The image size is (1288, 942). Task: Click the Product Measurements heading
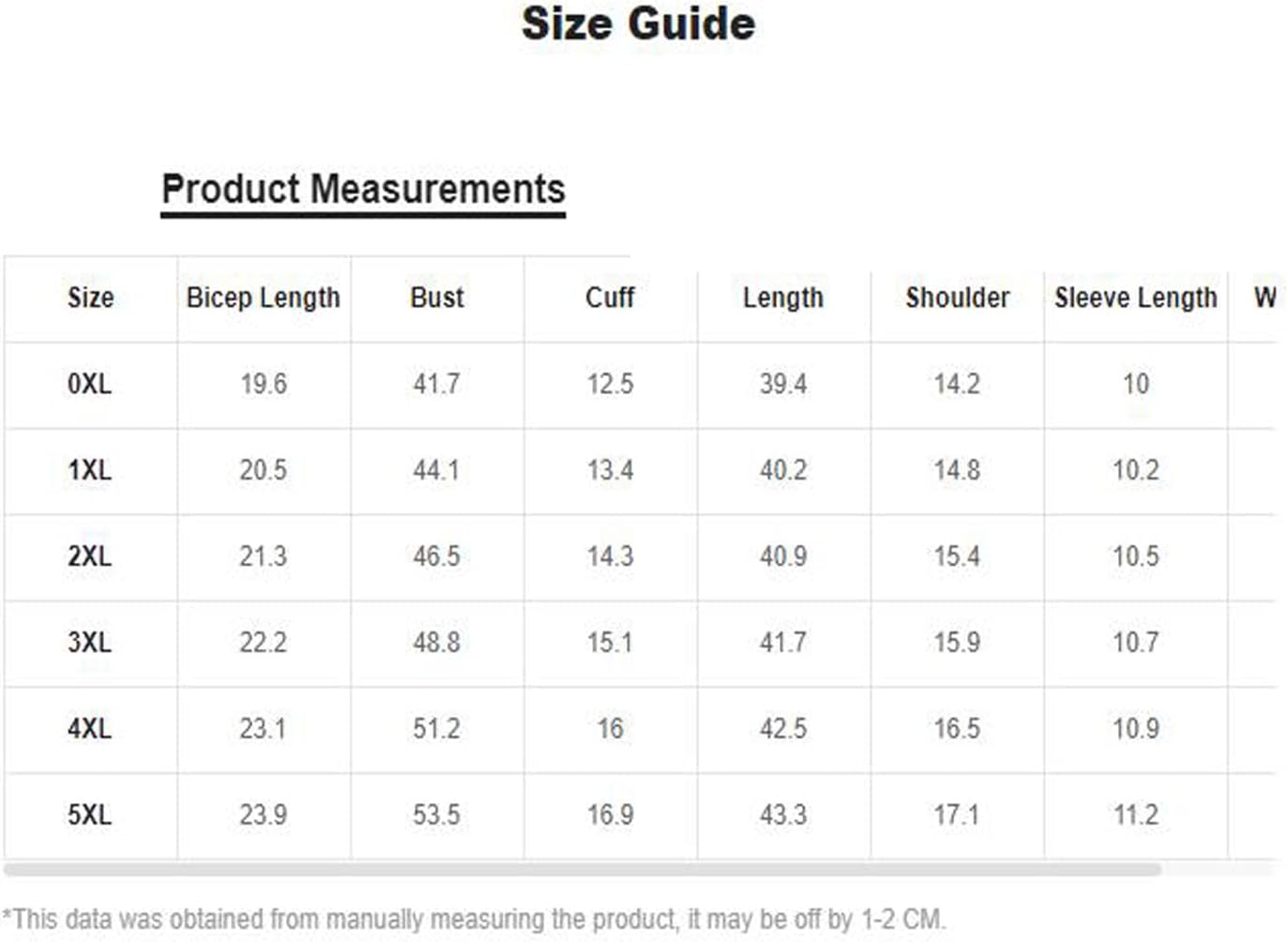coord(363,190)
